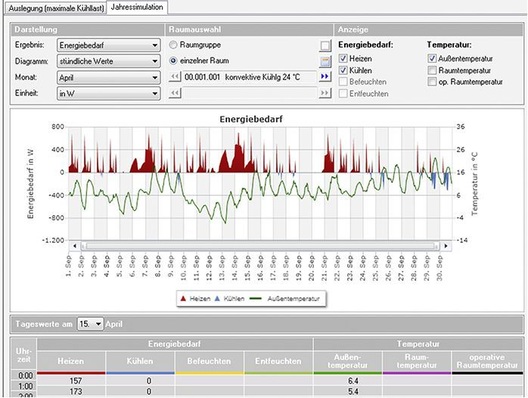Click the 30. Sep axis label

point(440,267)
